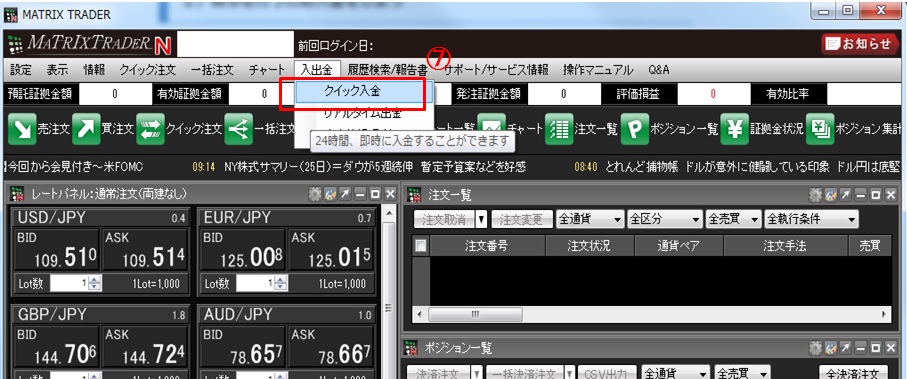Click USD/JPY ASK price 109.514
The width and height of the screenshot is (907, 379).
coord(145,250)
